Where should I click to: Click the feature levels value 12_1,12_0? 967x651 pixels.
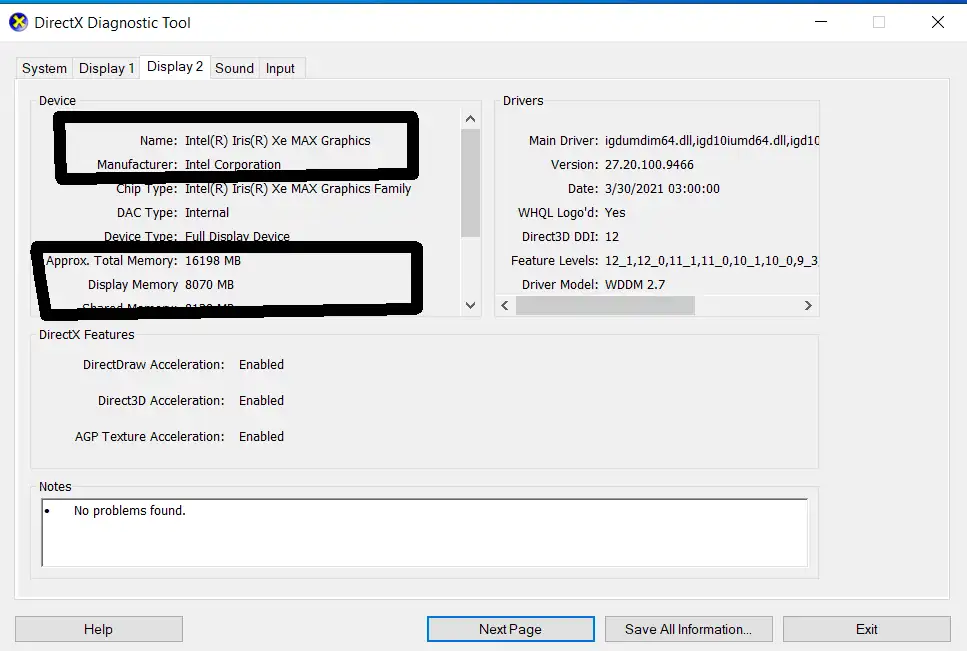point(711,261)
